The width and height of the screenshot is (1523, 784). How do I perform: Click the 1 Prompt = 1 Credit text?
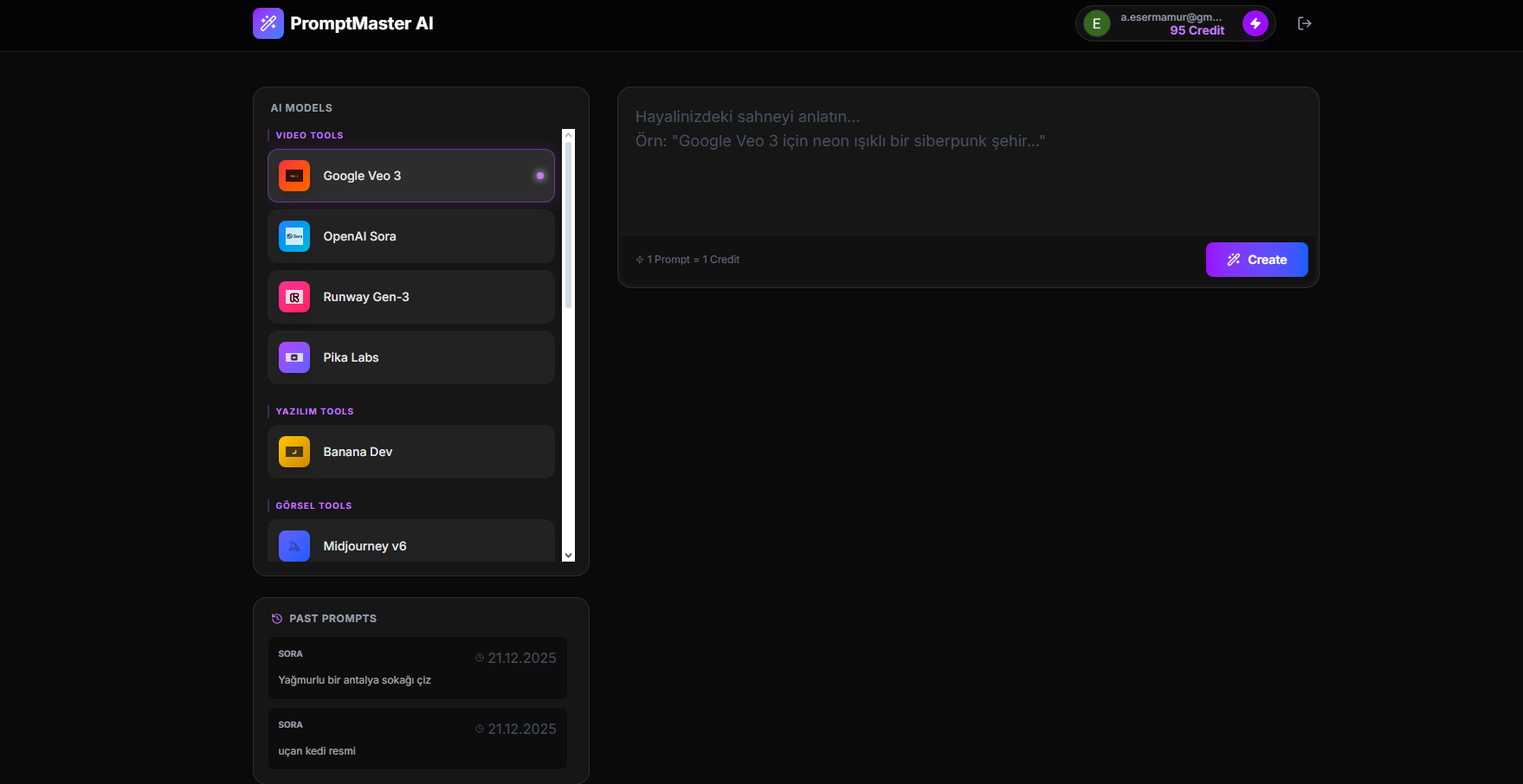click(694, 260)
